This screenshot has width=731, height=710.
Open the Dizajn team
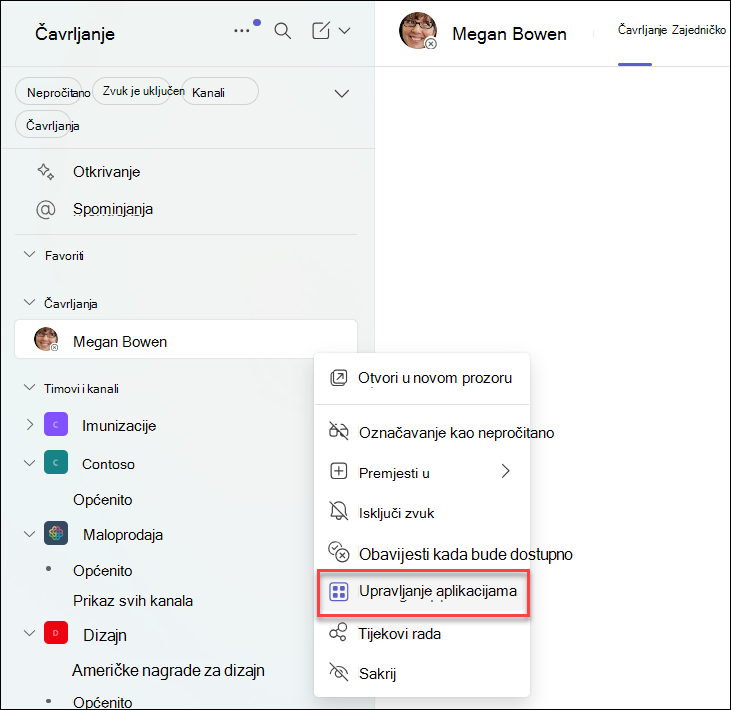click(x=105, y=635)
